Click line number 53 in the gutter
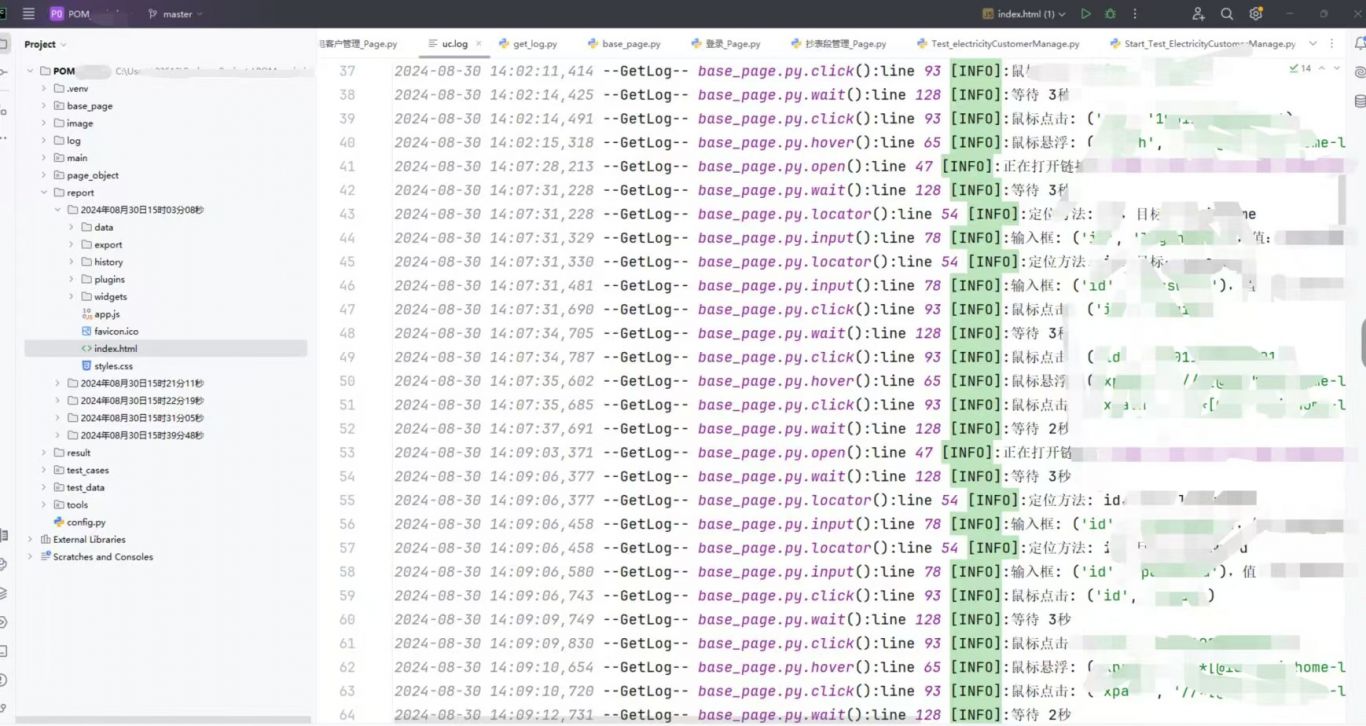 coord(347,452)
